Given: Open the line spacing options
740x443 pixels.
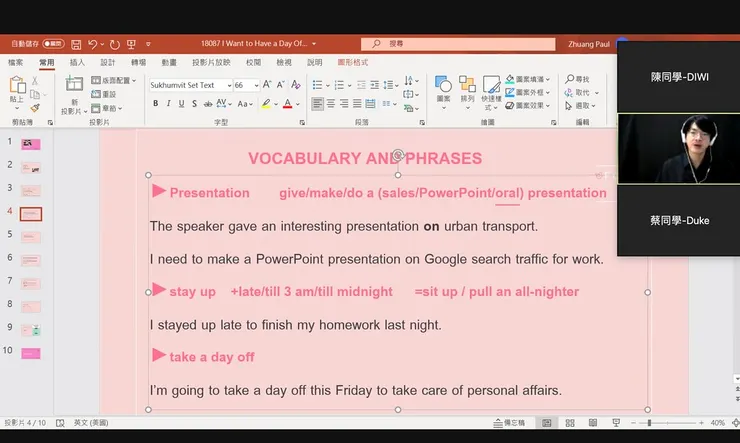Looking at the screenshot, I should click(391, 85).
